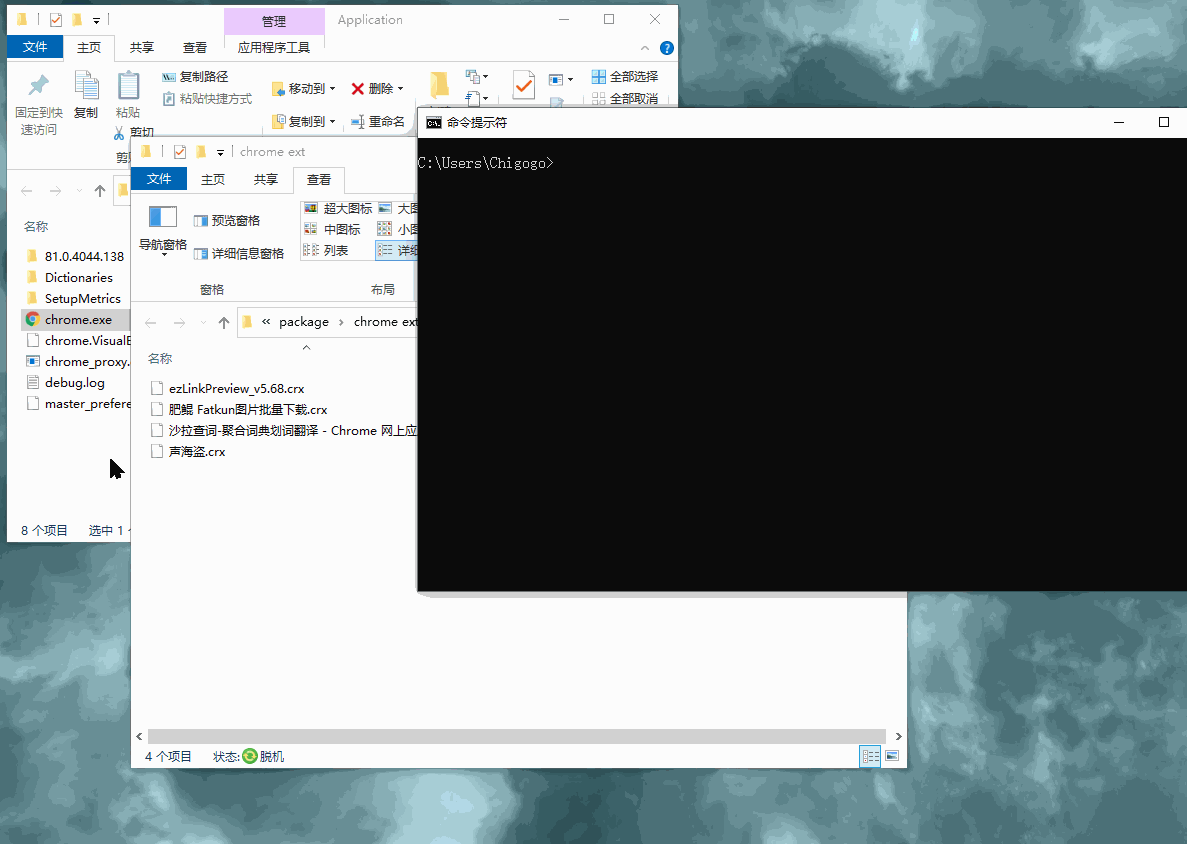Screen dimensions: 1187x844
Task: Click 全部选择 select all button
Action: tap(625, 77)
